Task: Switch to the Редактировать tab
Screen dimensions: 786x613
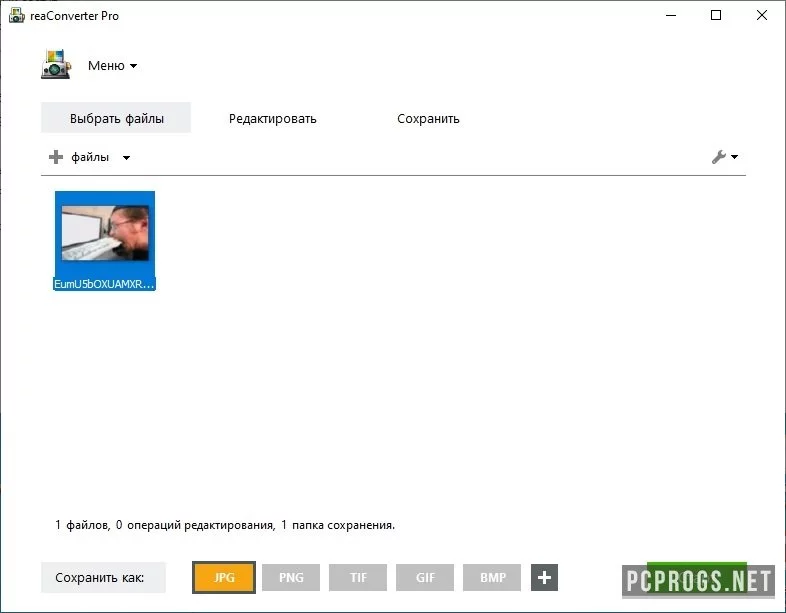Action: pyautogui.click(x=272, y=119)
